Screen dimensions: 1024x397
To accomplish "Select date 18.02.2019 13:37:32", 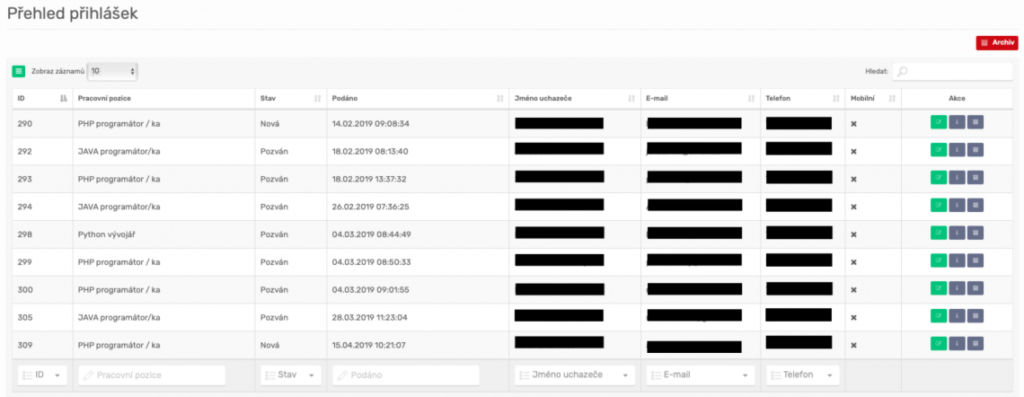I will 370,179.
